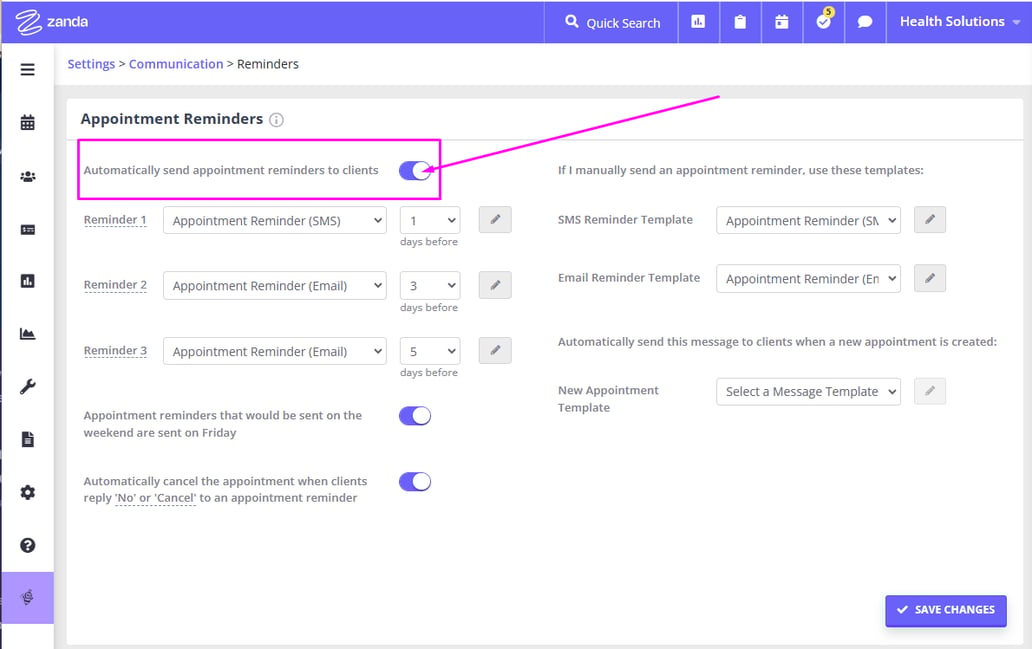The height and width of the screenshot is (649, 1032).
Task: Open the New Appointment Template dropdown
Action: click(808, 391)
